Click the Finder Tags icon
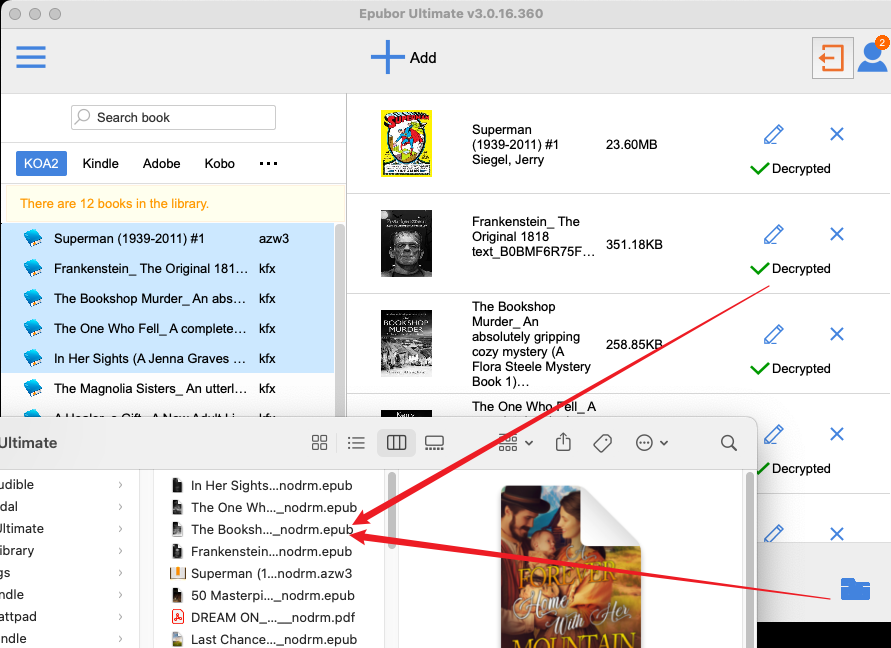Viewport: 891px width, 648px height. (x=602, y=443)
